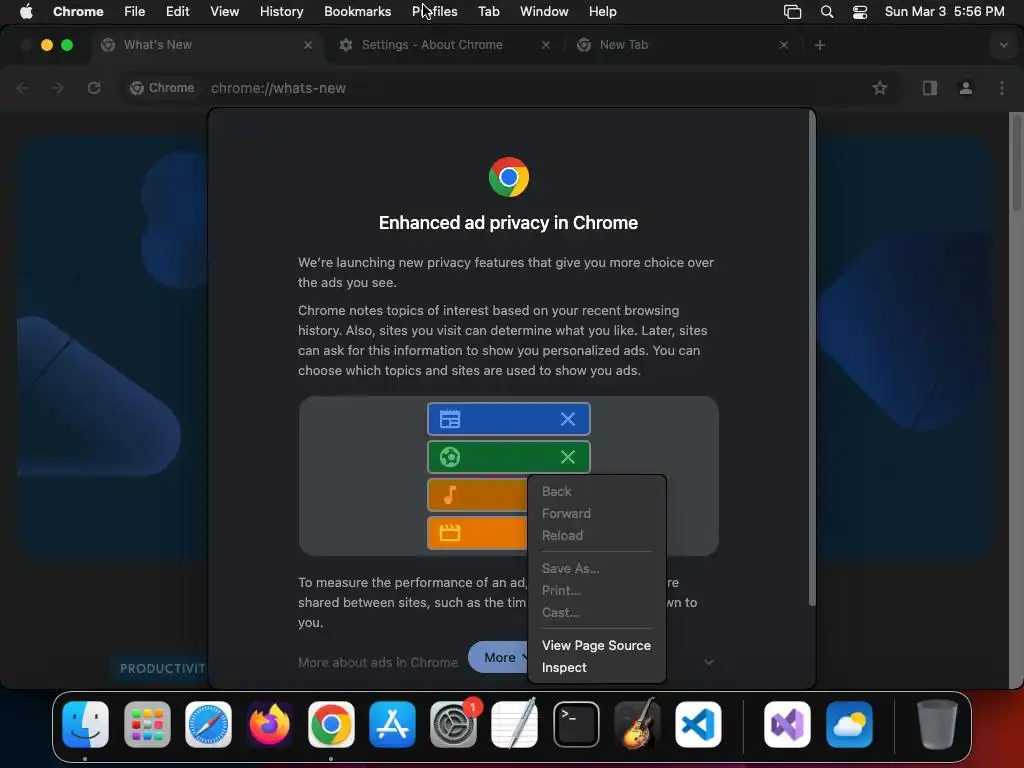Open the Edit menu
Image resolution: width=1024 pixels, height=768 pixels.
point(177,11)
